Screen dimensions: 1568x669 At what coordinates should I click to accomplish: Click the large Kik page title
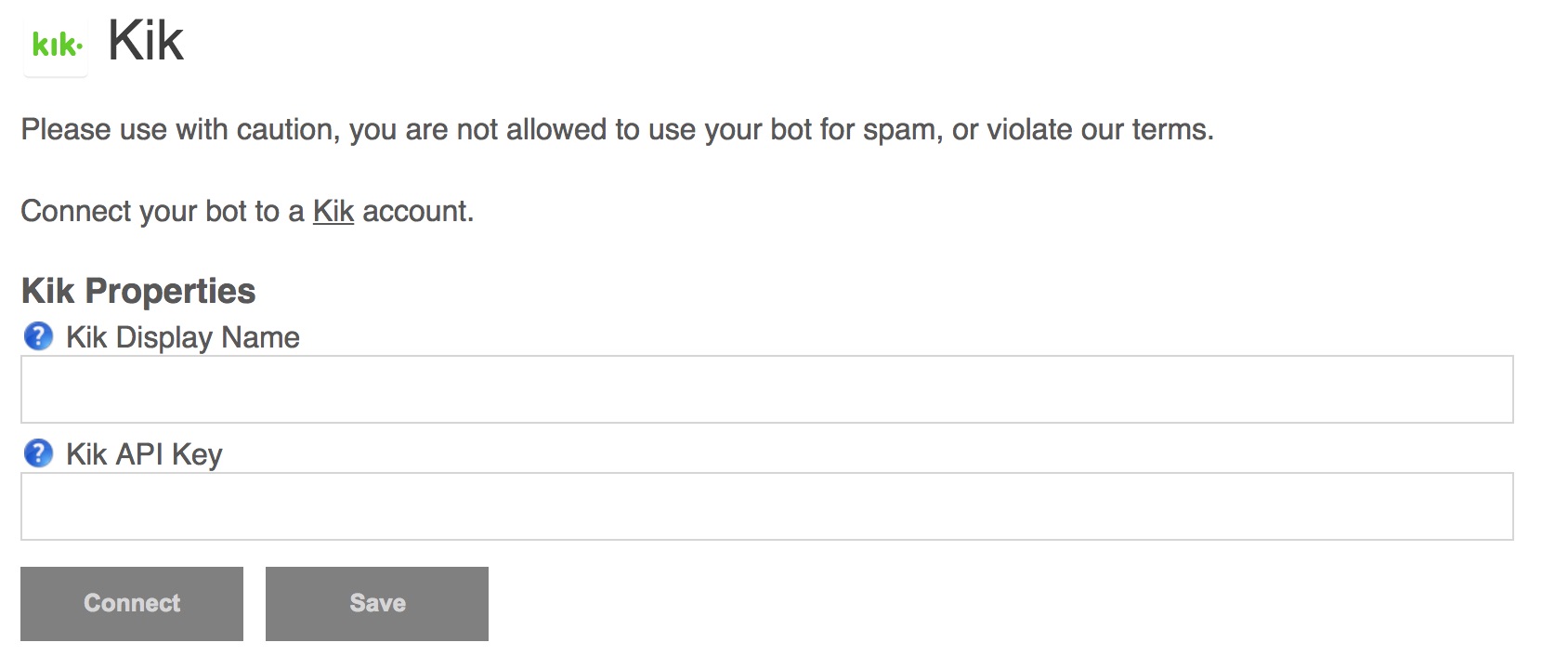click(146, 42)
